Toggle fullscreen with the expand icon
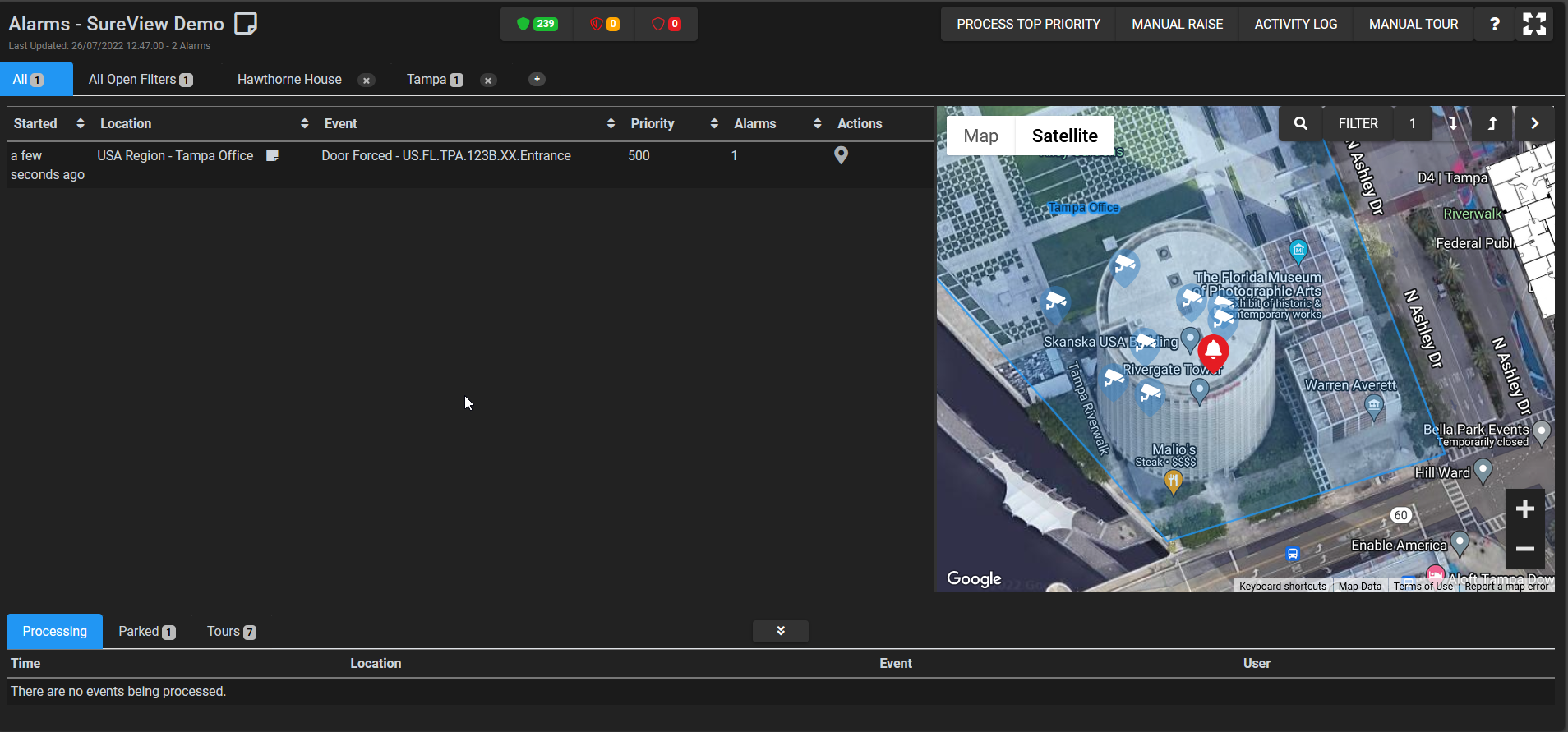Screen dimensions: 1568x732 click(x=1534, y=24)
